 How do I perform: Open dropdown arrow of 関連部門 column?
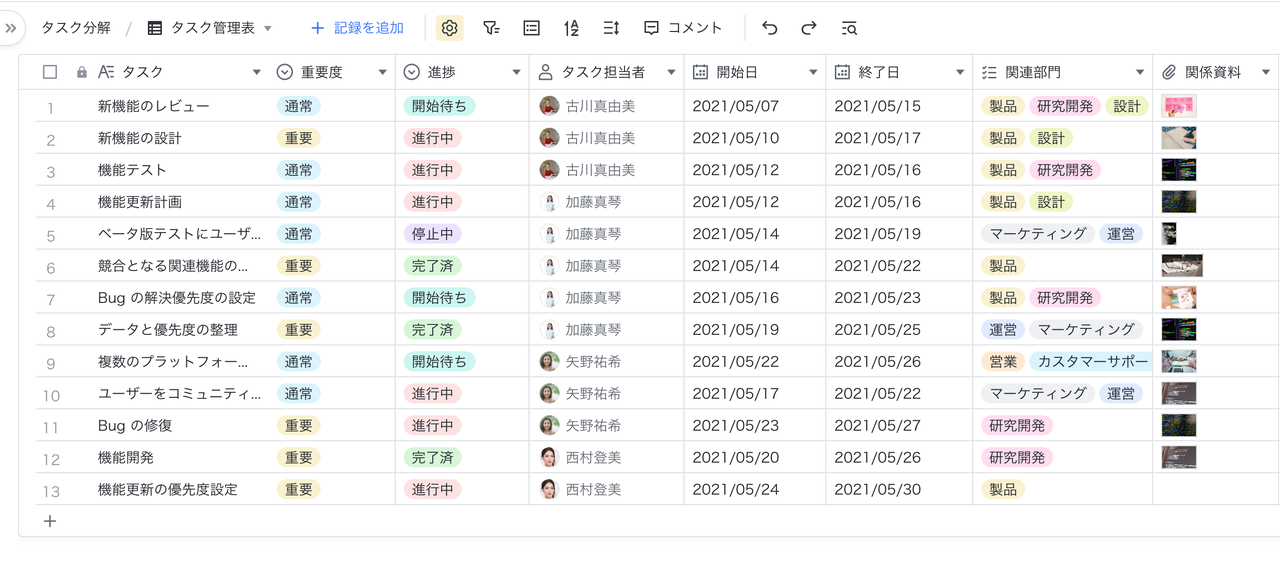[x=1140, y=72]
